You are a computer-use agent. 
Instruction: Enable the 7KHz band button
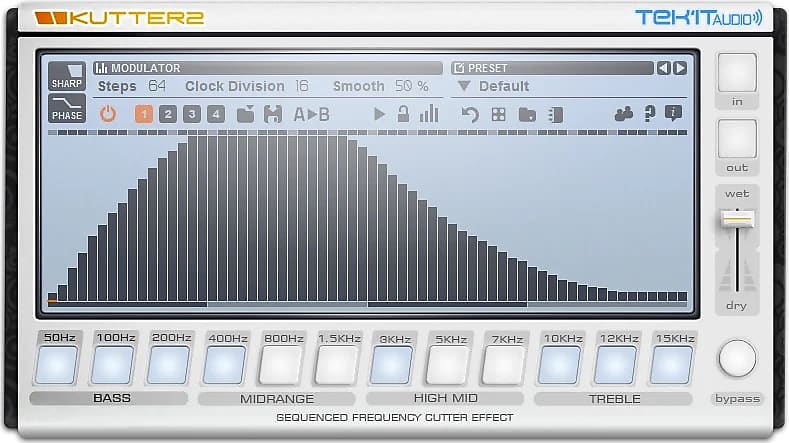504,364
